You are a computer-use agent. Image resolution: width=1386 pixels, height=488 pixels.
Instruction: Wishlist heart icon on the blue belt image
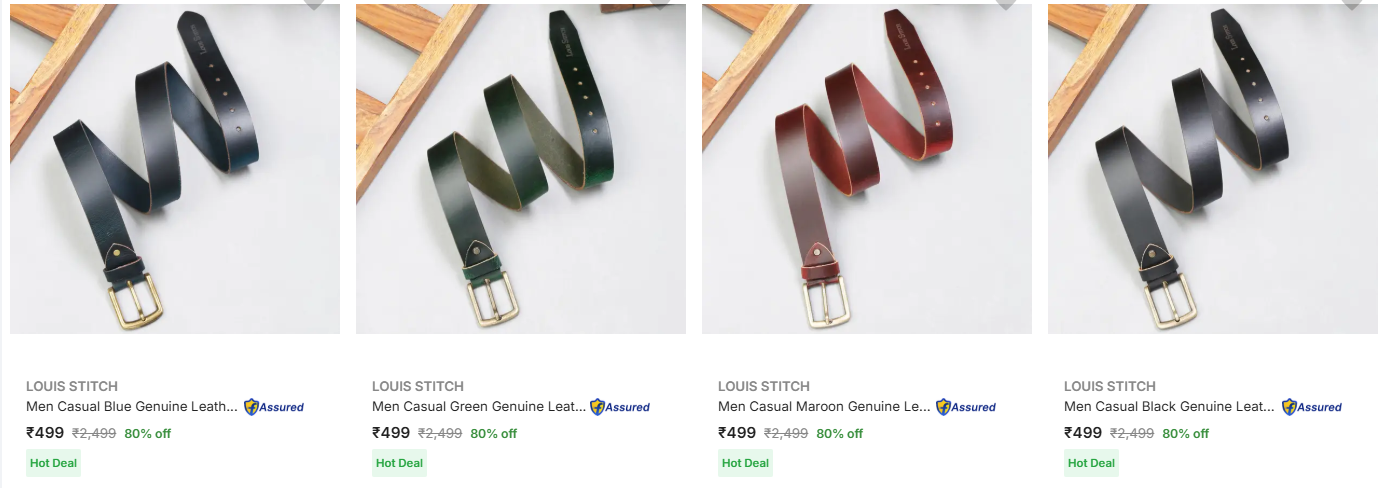tap(314, 3)
